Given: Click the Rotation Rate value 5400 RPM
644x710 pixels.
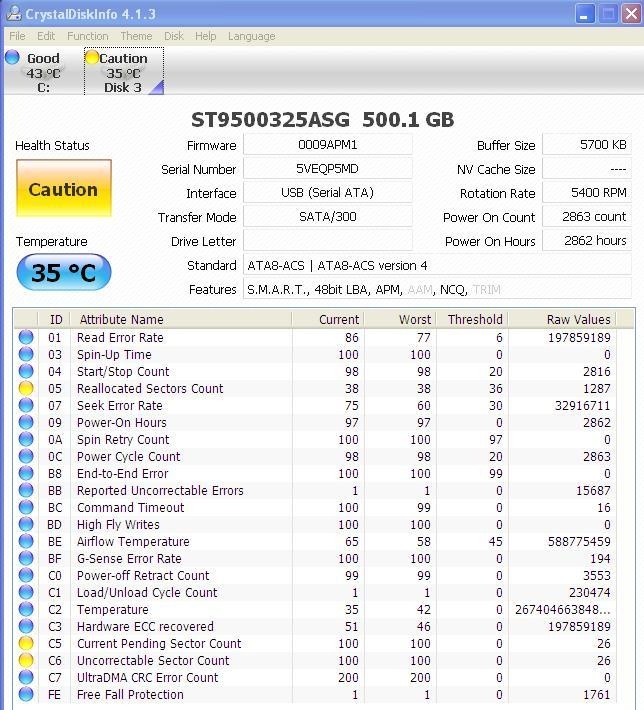Looking at the screenshot, I should (x=586, y=193).
